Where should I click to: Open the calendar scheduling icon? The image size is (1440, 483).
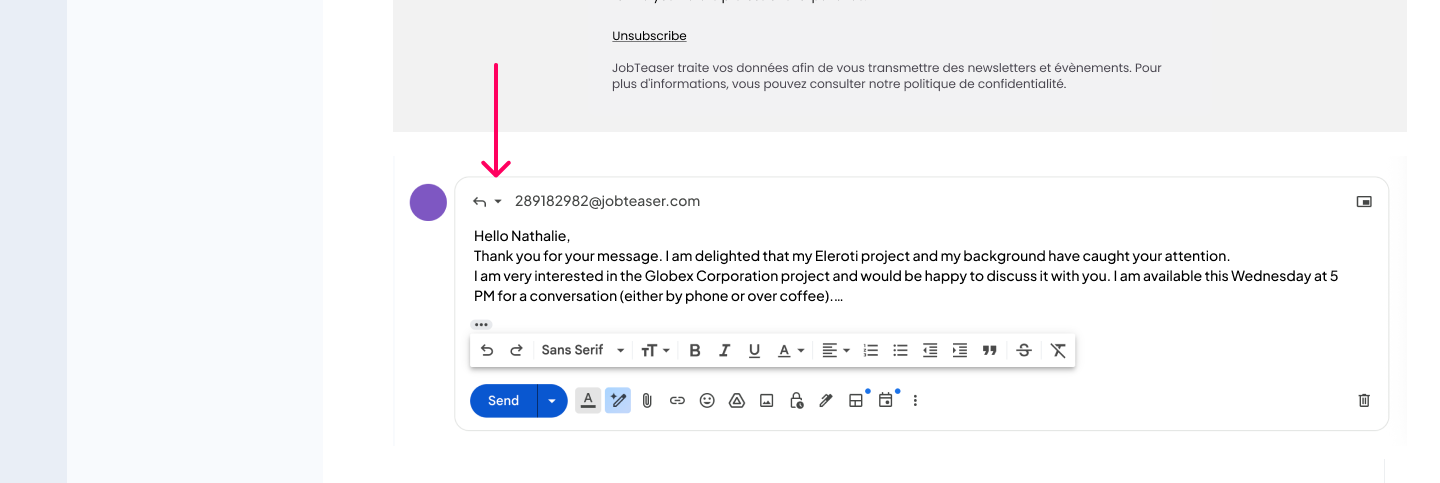point(885,401)
